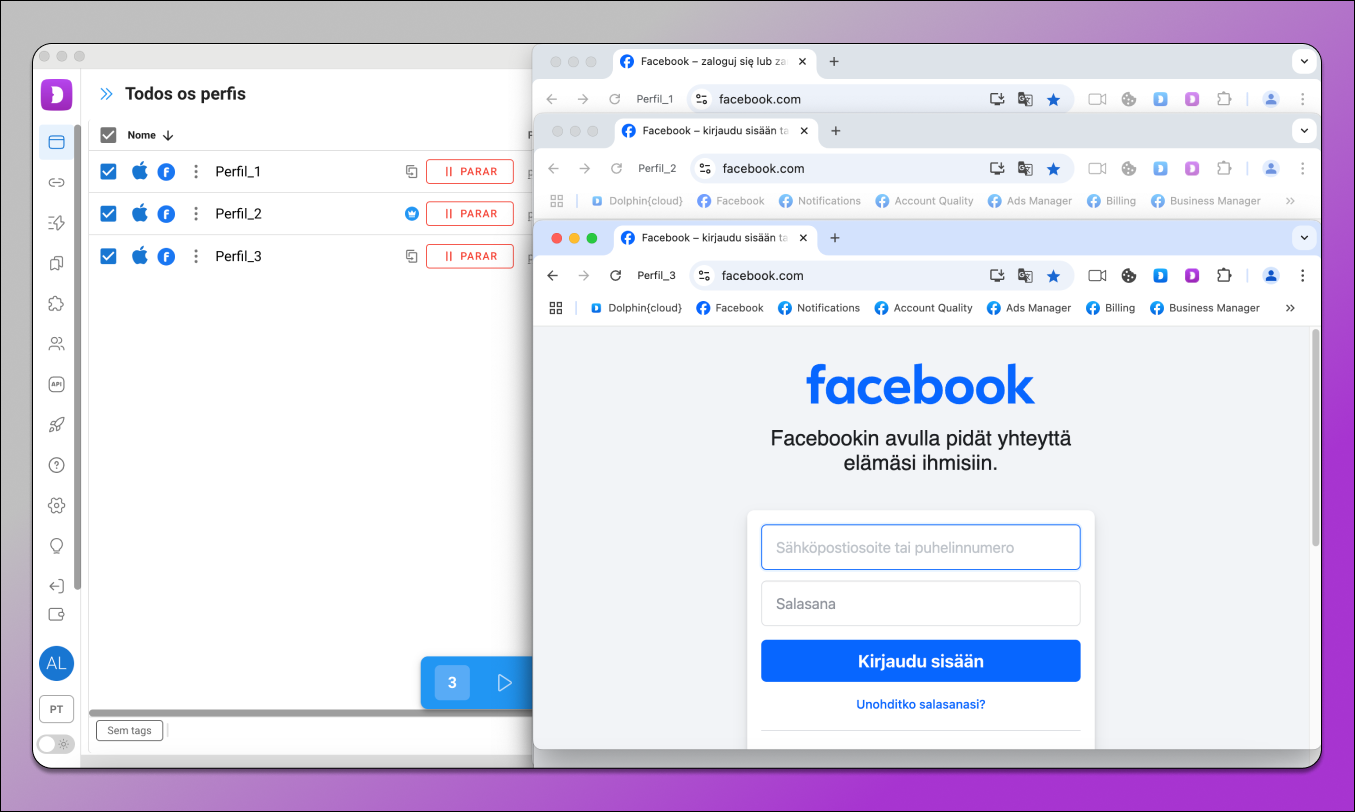Open apps grid in Perfil_3 bookmarks bar
Screen dimensions: 1355x812
coord(556,308)
